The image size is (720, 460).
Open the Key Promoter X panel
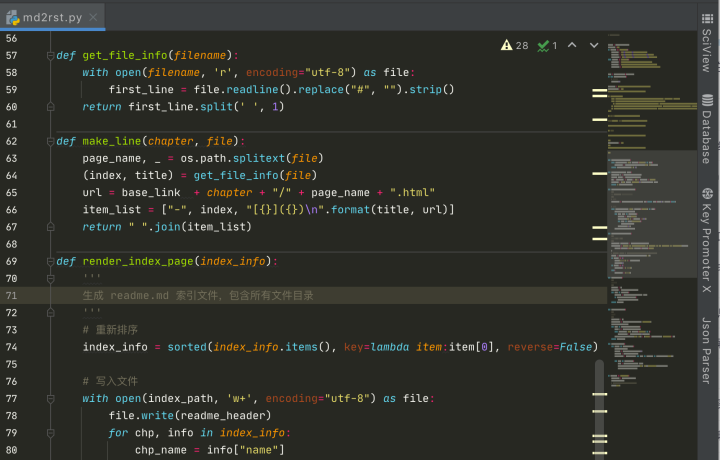click(x=707, y=240)
